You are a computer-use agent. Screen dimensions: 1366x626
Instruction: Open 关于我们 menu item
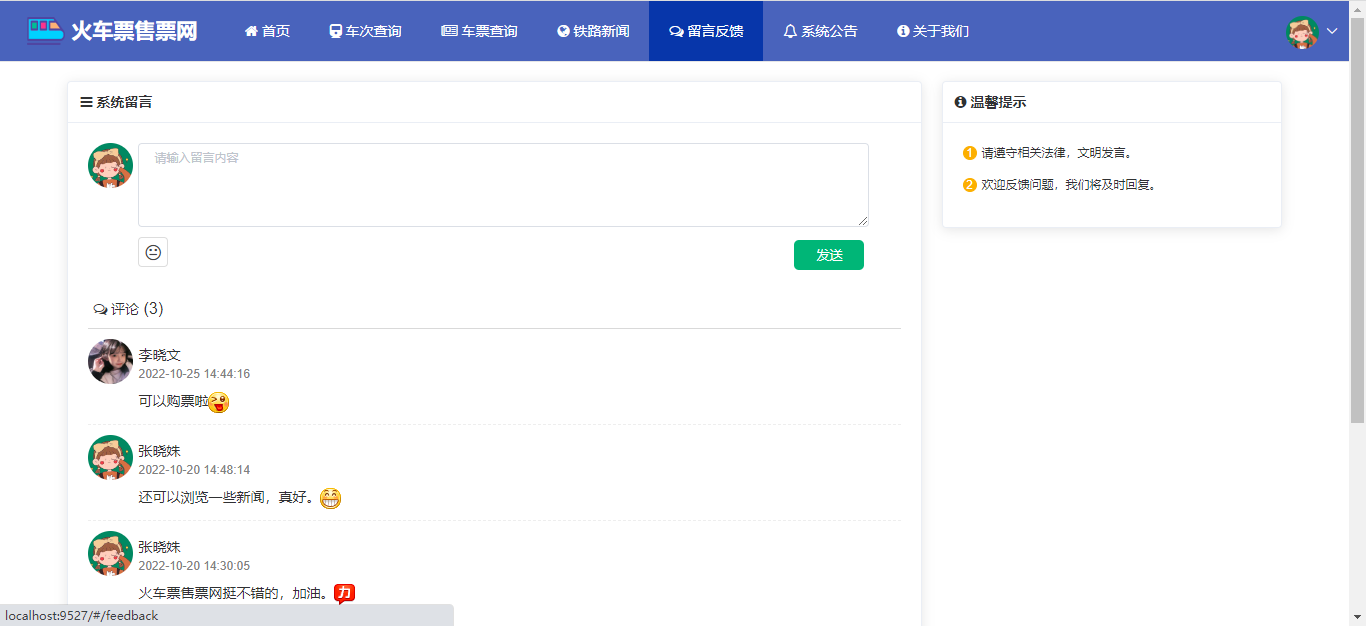[x=933, y=31]
